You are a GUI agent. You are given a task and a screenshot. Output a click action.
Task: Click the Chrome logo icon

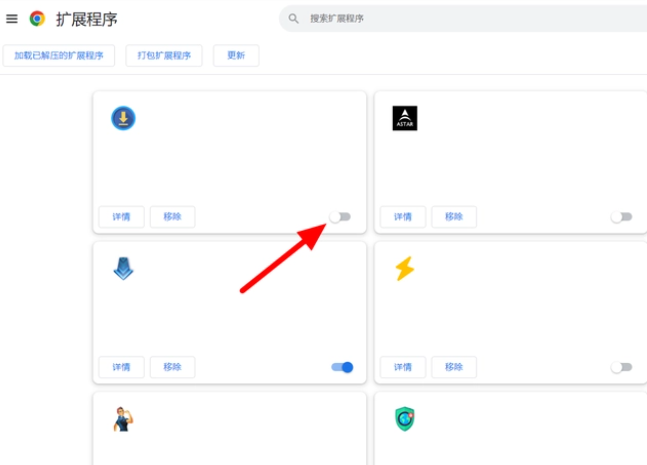(x=37, y=19)
